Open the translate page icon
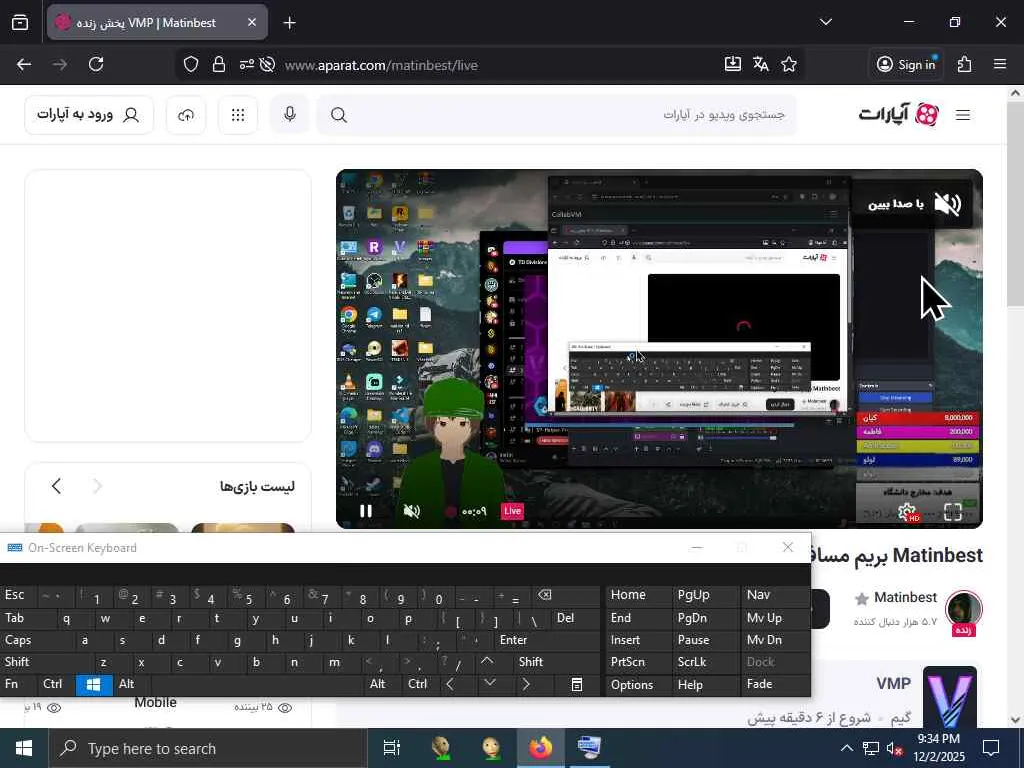 [x=761, y=64]
